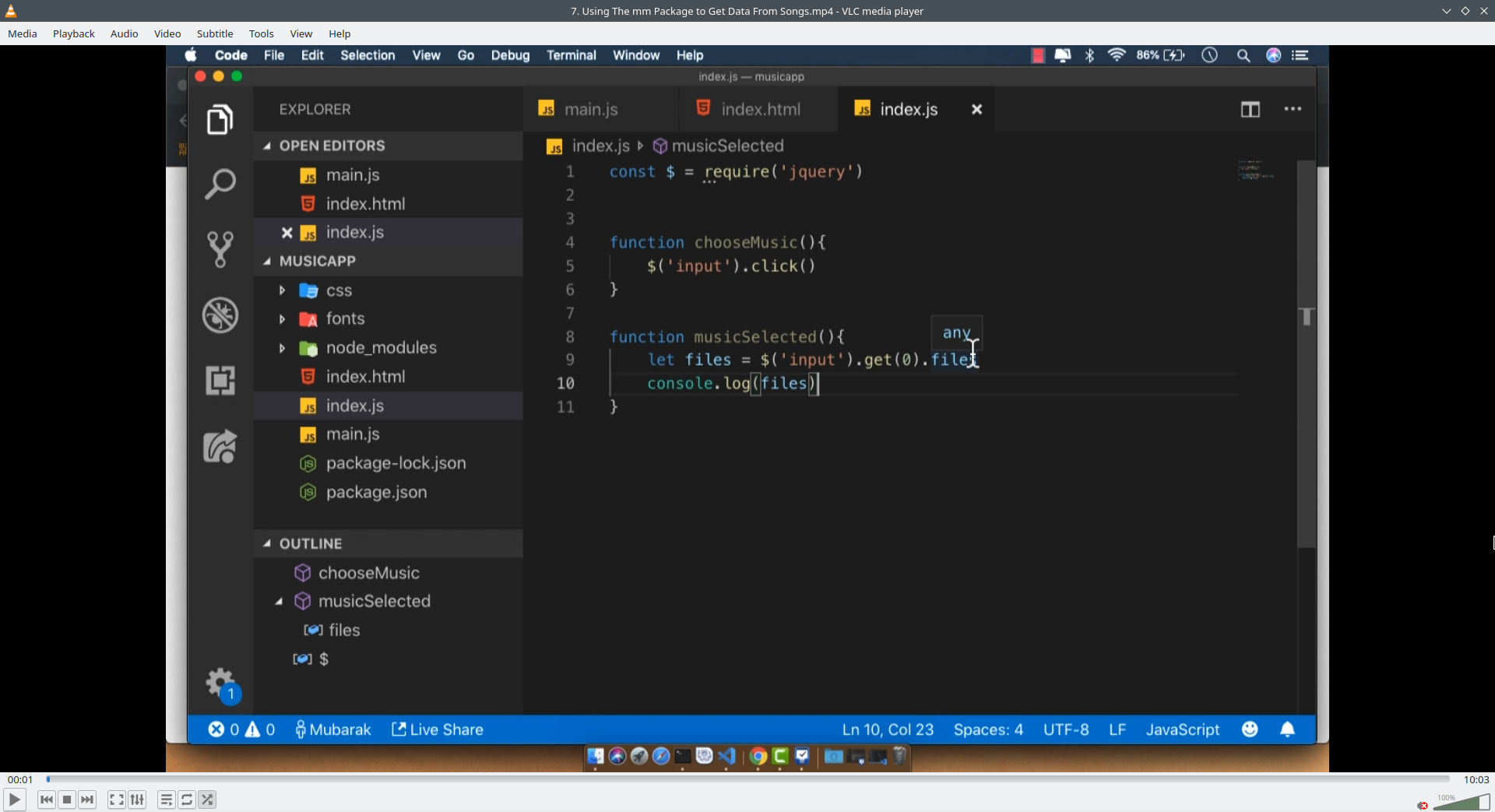Toggle VLC fullscreen mode

pyautogui.click(x=117, y=800)
